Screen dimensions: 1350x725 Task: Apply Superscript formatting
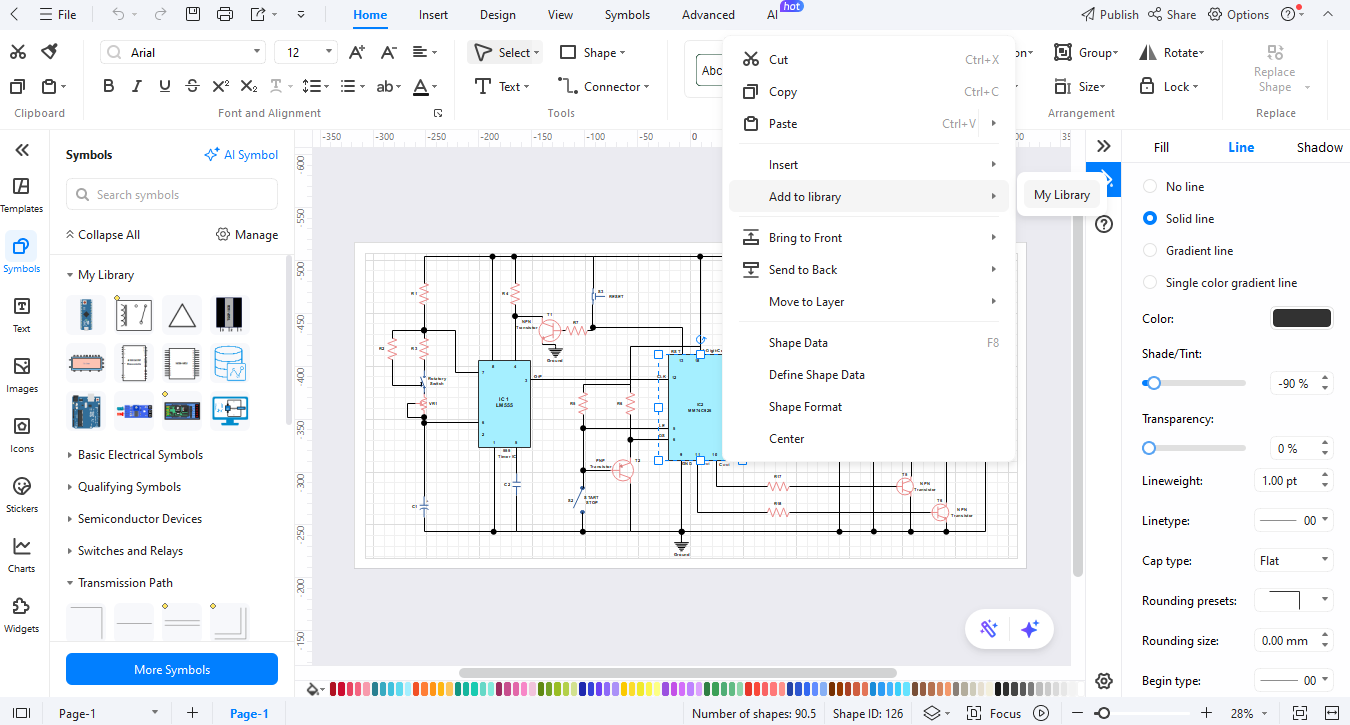pyautogui.click(x=221, y=86)
